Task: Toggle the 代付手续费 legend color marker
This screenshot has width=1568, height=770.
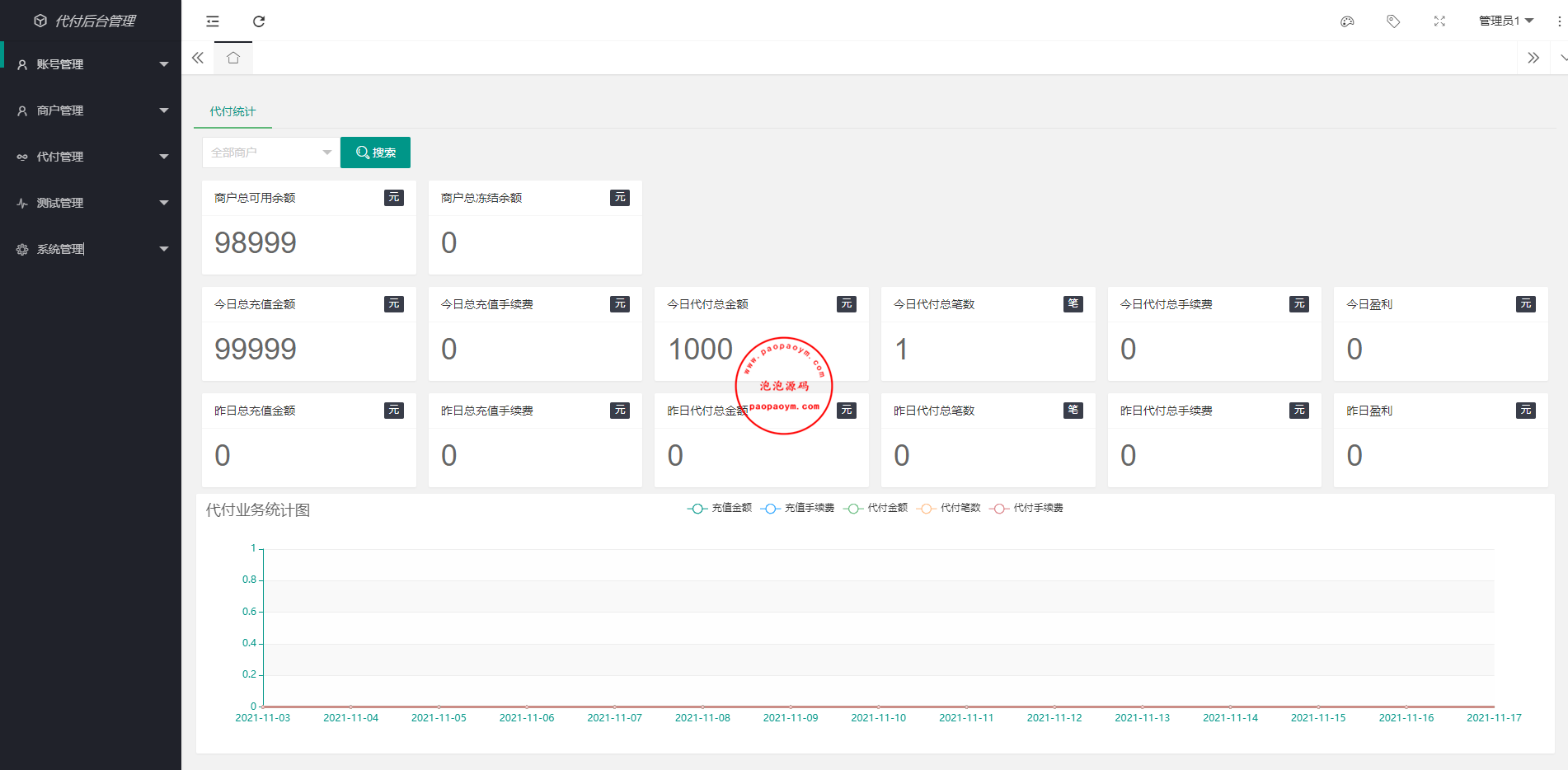Action: [999, 509]
